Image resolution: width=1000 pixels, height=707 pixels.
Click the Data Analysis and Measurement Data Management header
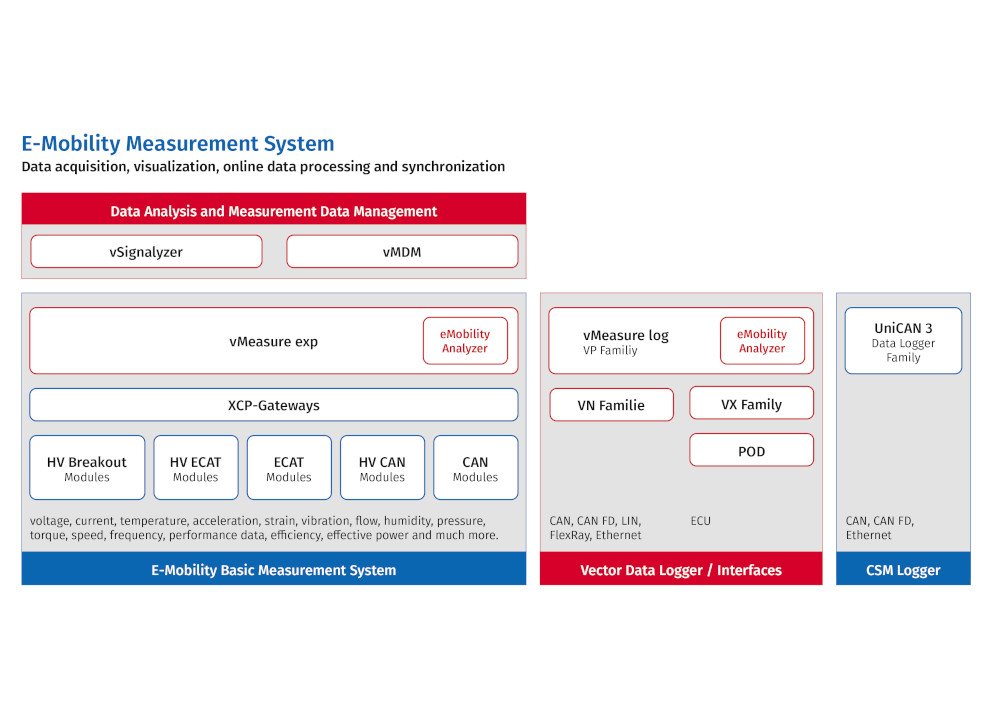point(273,211)
